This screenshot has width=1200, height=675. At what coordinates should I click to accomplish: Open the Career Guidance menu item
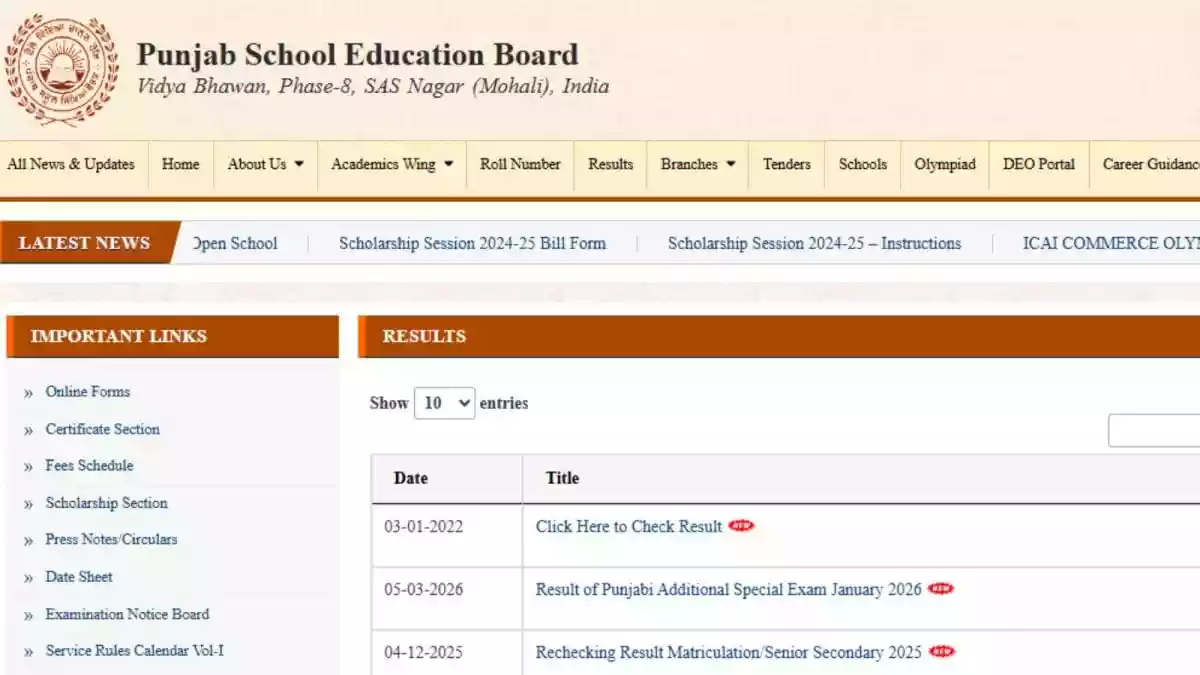coord(1150,164)
